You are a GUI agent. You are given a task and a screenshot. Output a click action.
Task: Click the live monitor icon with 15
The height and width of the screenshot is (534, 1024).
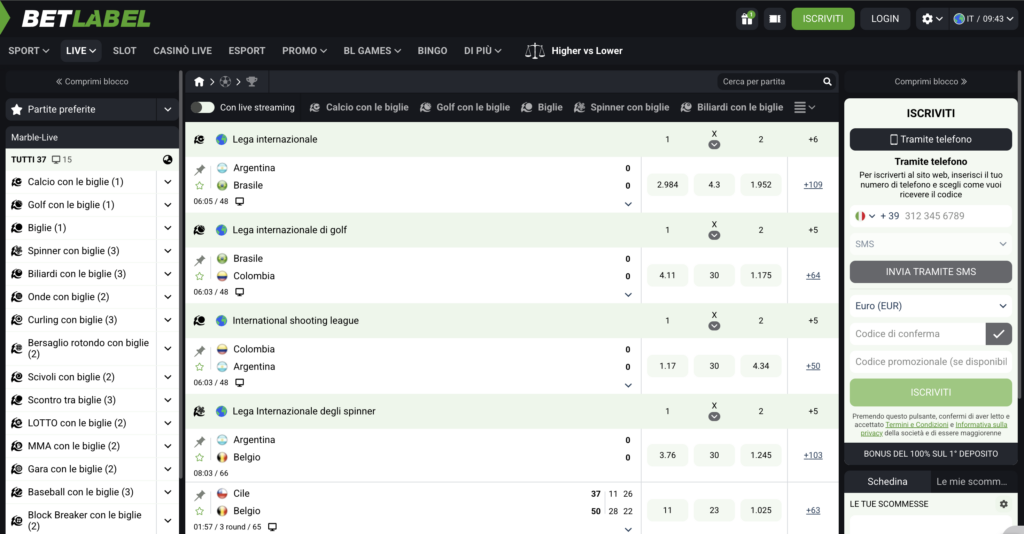pyautogui.click(x=56, y=159)
